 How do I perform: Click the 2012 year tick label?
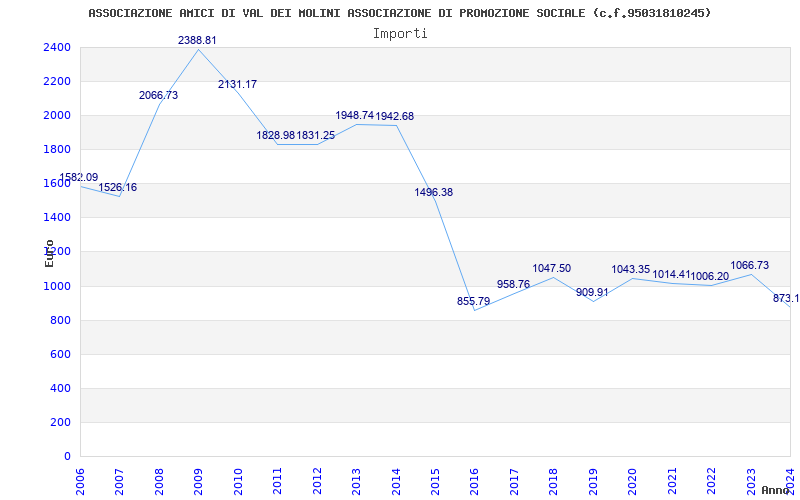pyautogui.click(x=317, y=481)
